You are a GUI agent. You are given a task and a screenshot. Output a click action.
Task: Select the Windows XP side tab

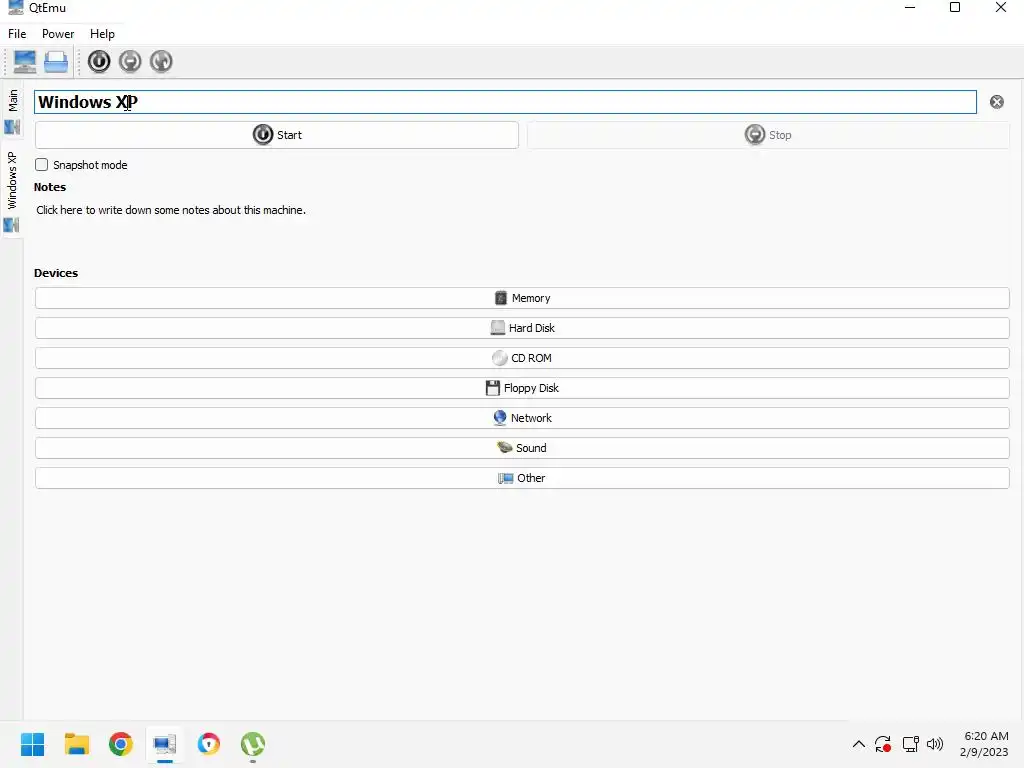click(12, 191)
